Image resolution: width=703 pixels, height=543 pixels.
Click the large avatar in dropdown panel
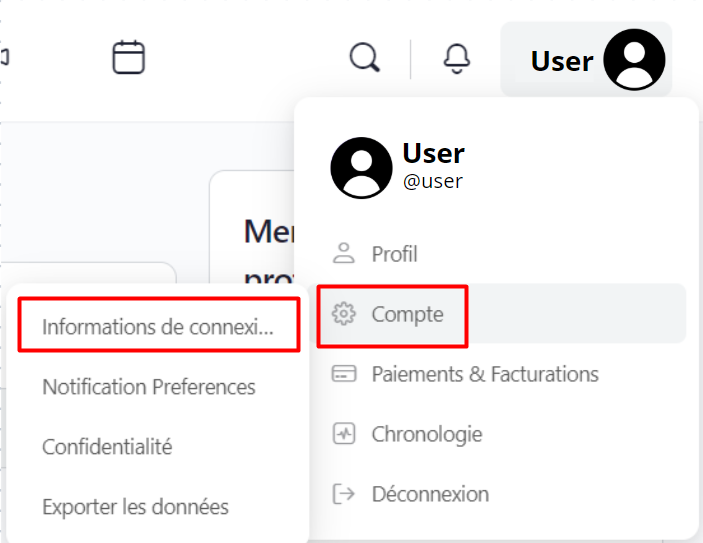(x=361, y=168)
